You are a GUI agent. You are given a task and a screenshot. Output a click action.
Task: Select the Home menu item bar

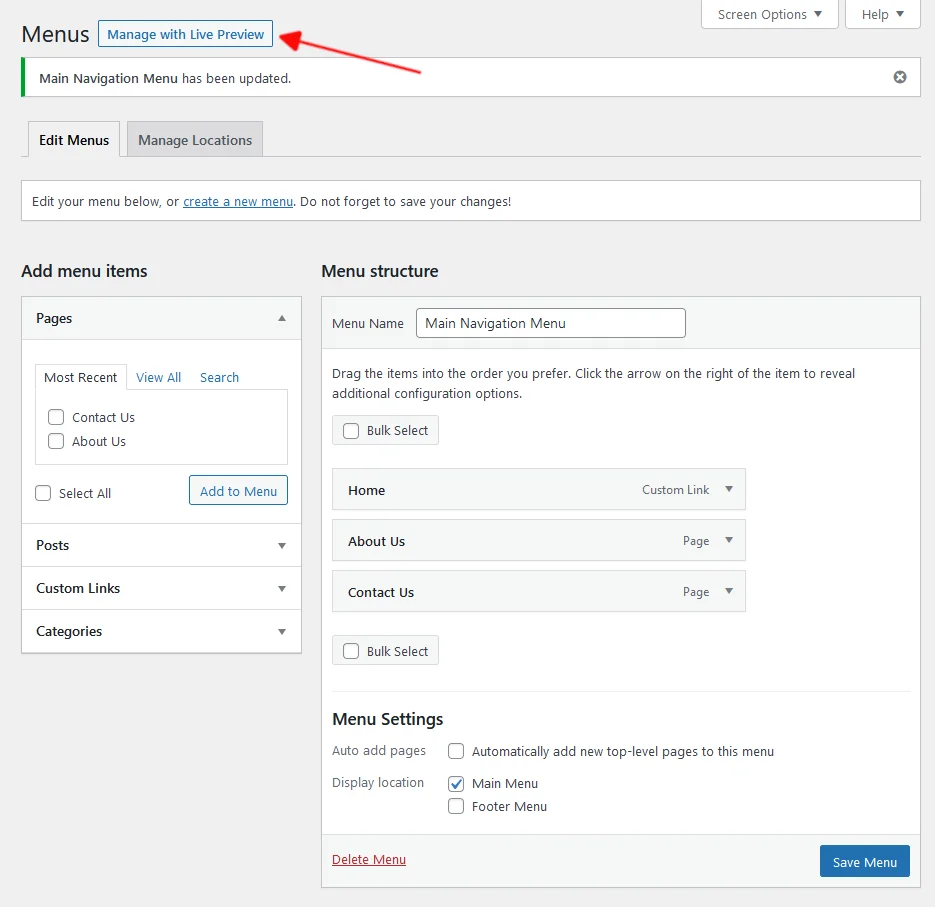click(539, 490)
